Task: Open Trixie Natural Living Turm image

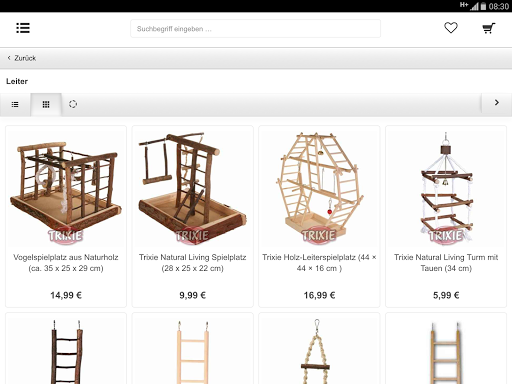Action: [446, 187]
